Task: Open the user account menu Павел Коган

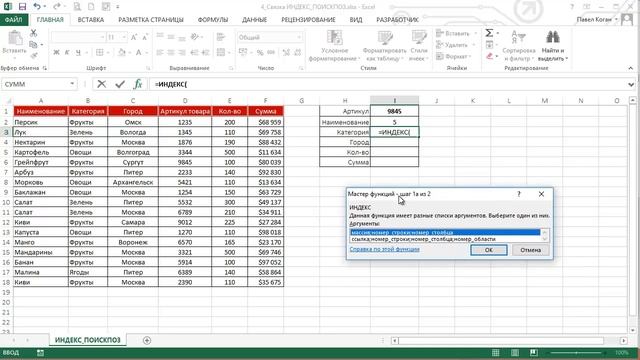Action: 596,19
